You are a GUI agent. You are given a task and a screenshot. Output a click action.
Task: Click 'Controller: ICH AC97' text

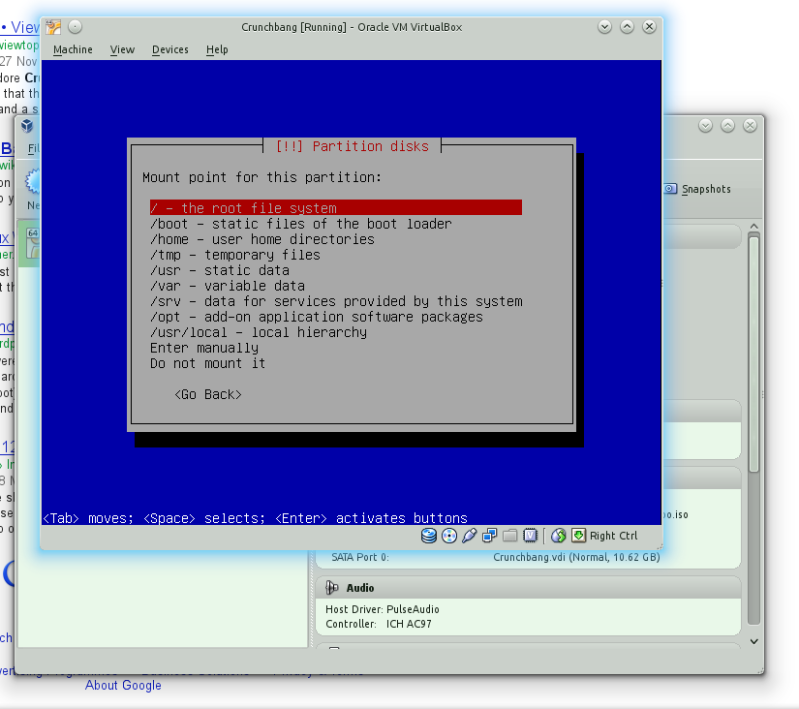click(x=379, y=624)
